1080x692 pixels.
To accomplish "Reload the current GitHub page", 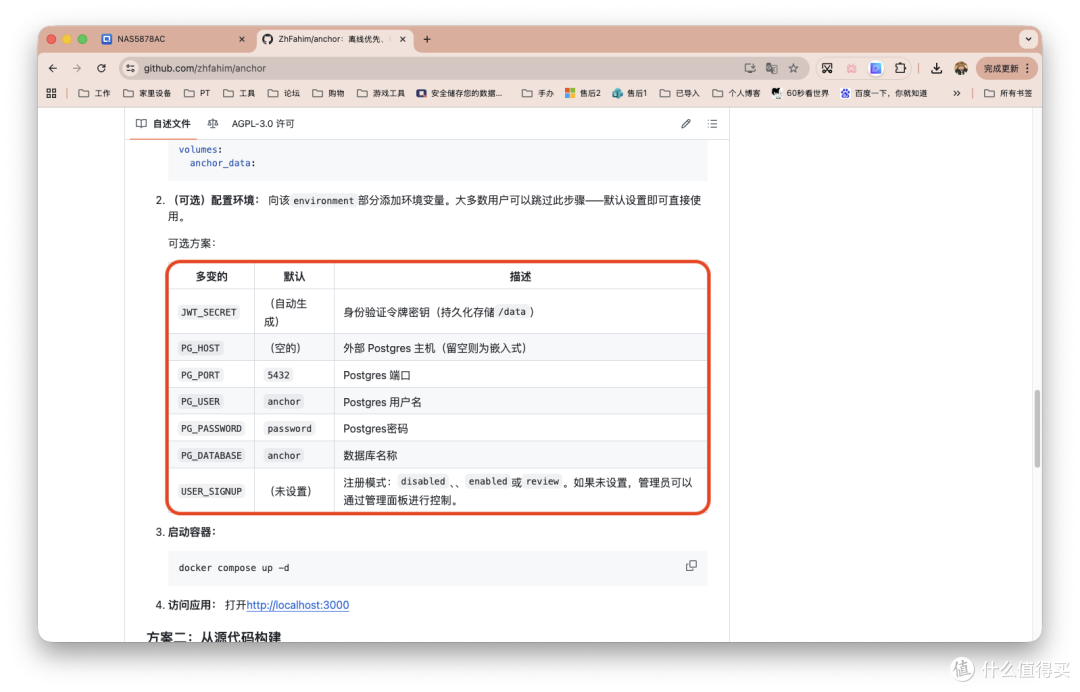I will [101, 68].
